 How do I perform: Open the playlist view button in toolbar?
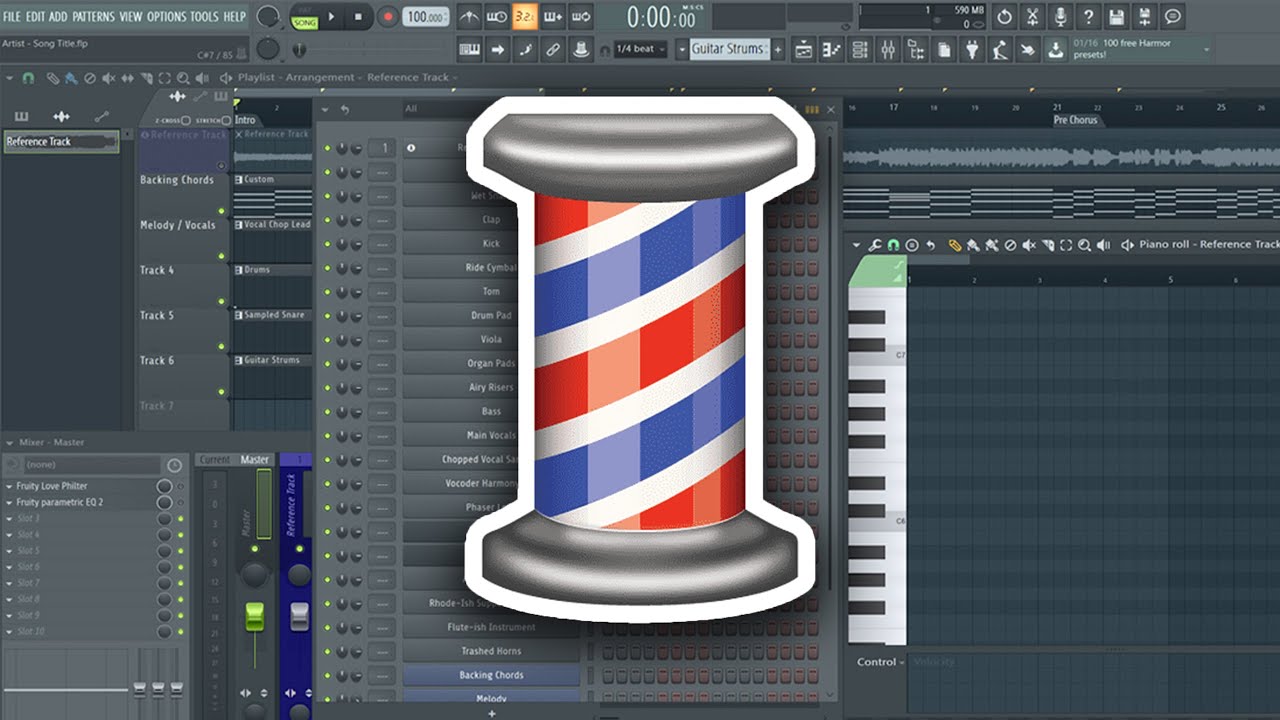tap(803, 49)
